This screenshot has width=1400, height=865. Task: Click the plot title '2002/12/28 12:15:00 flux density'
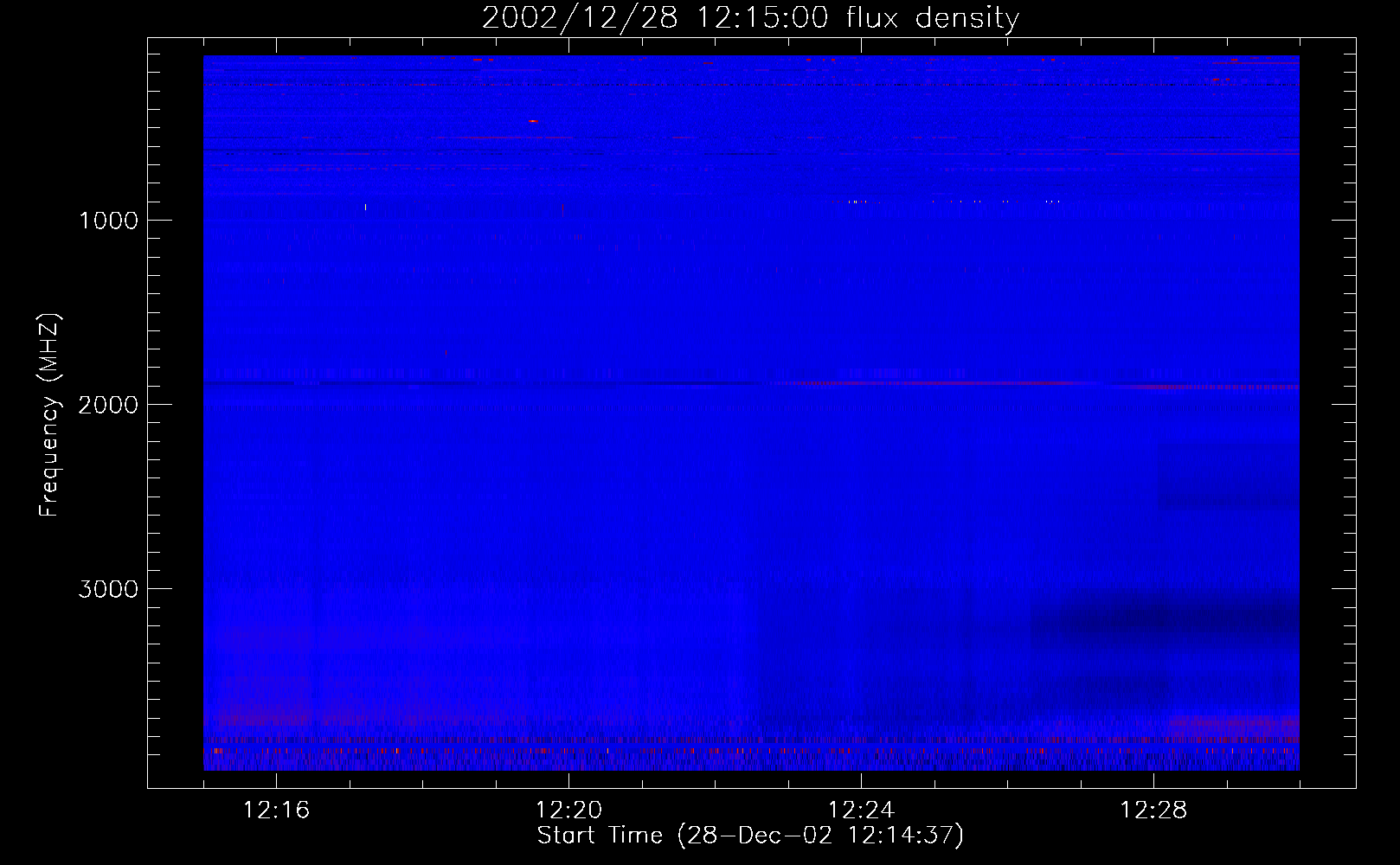(x=750, y=18)
